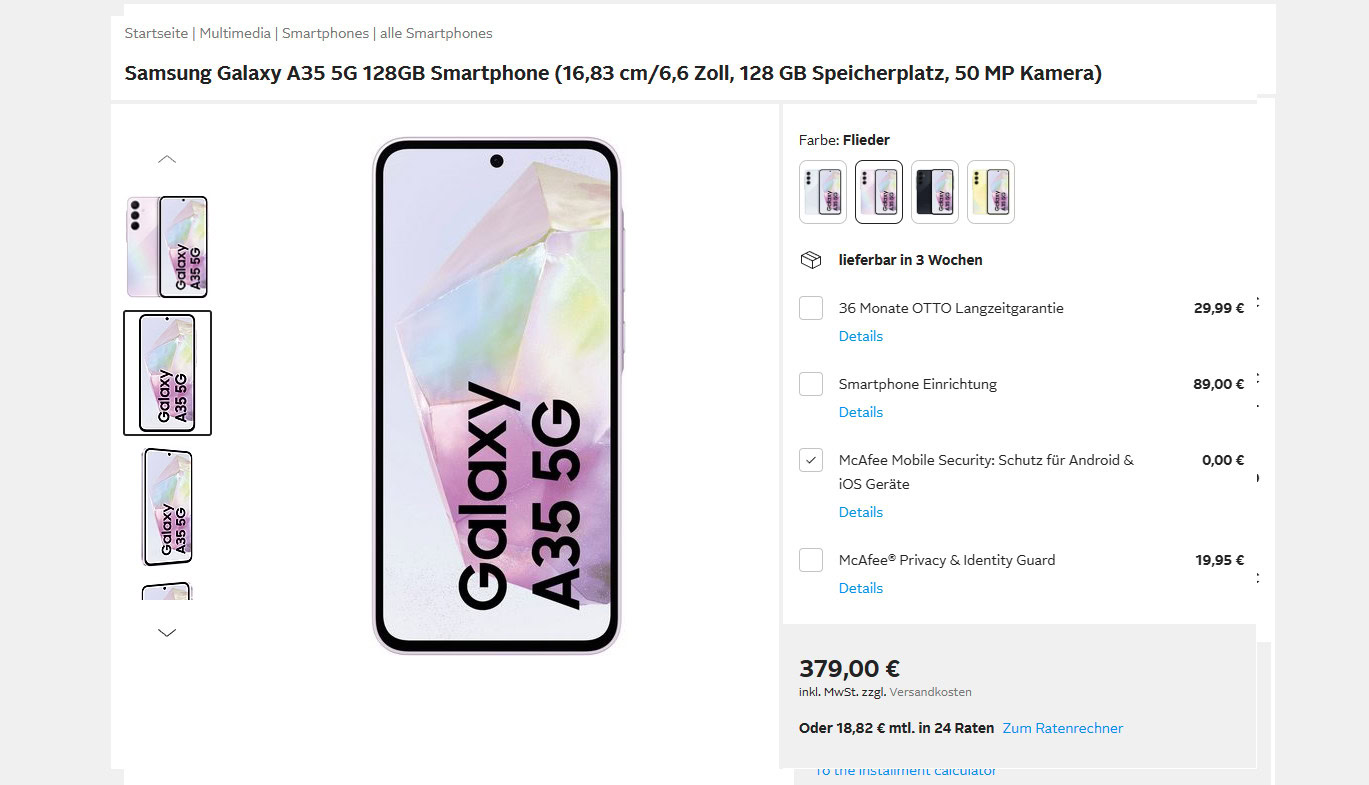Click the thumbnail gallery down arrow
The width and height of the screenshot is (1369, 785).
click(x=167, y=632)
